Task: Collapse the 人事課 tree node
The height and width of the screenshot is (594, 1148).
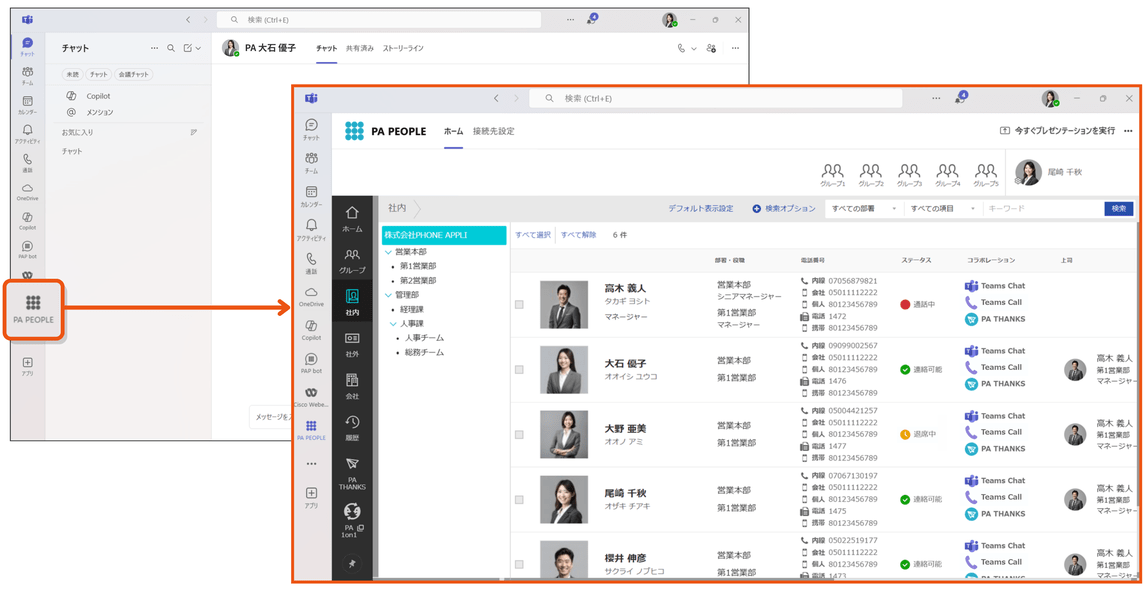Action: (x=393, y=324)
